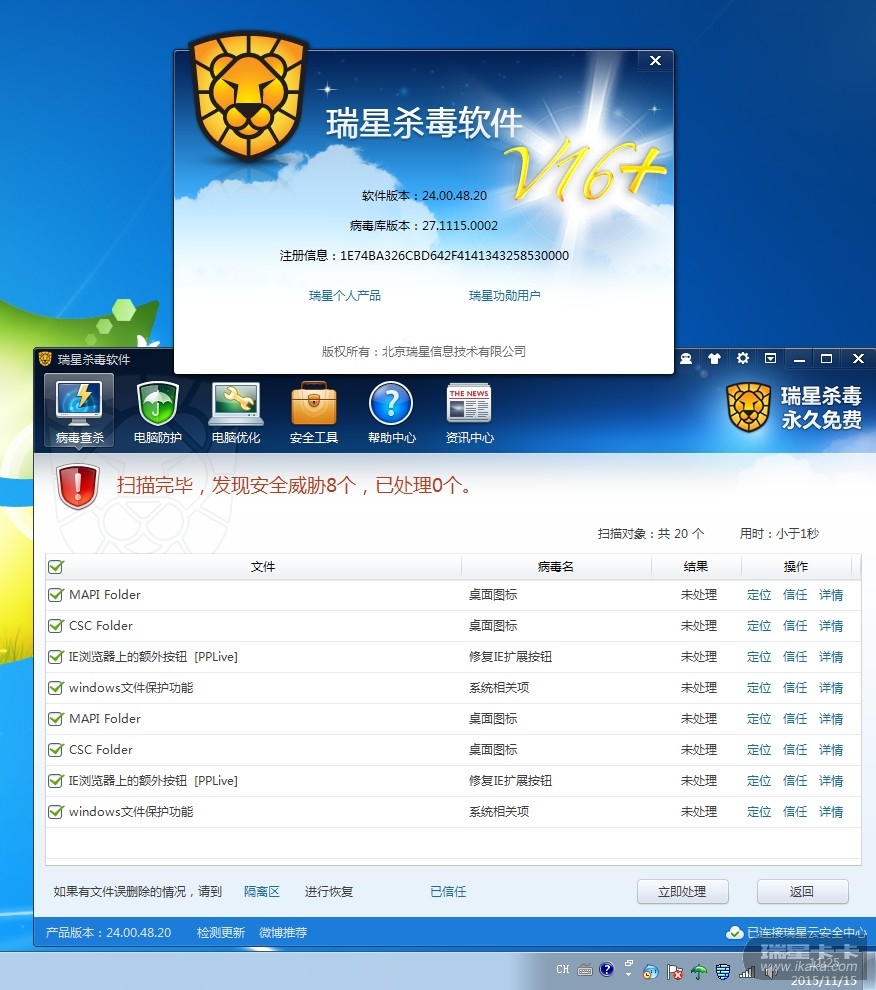Screen dimensions: 876x990
Task: Uncheck the second windows文件保护功能 checkbox
Action: tap(56, 811)
